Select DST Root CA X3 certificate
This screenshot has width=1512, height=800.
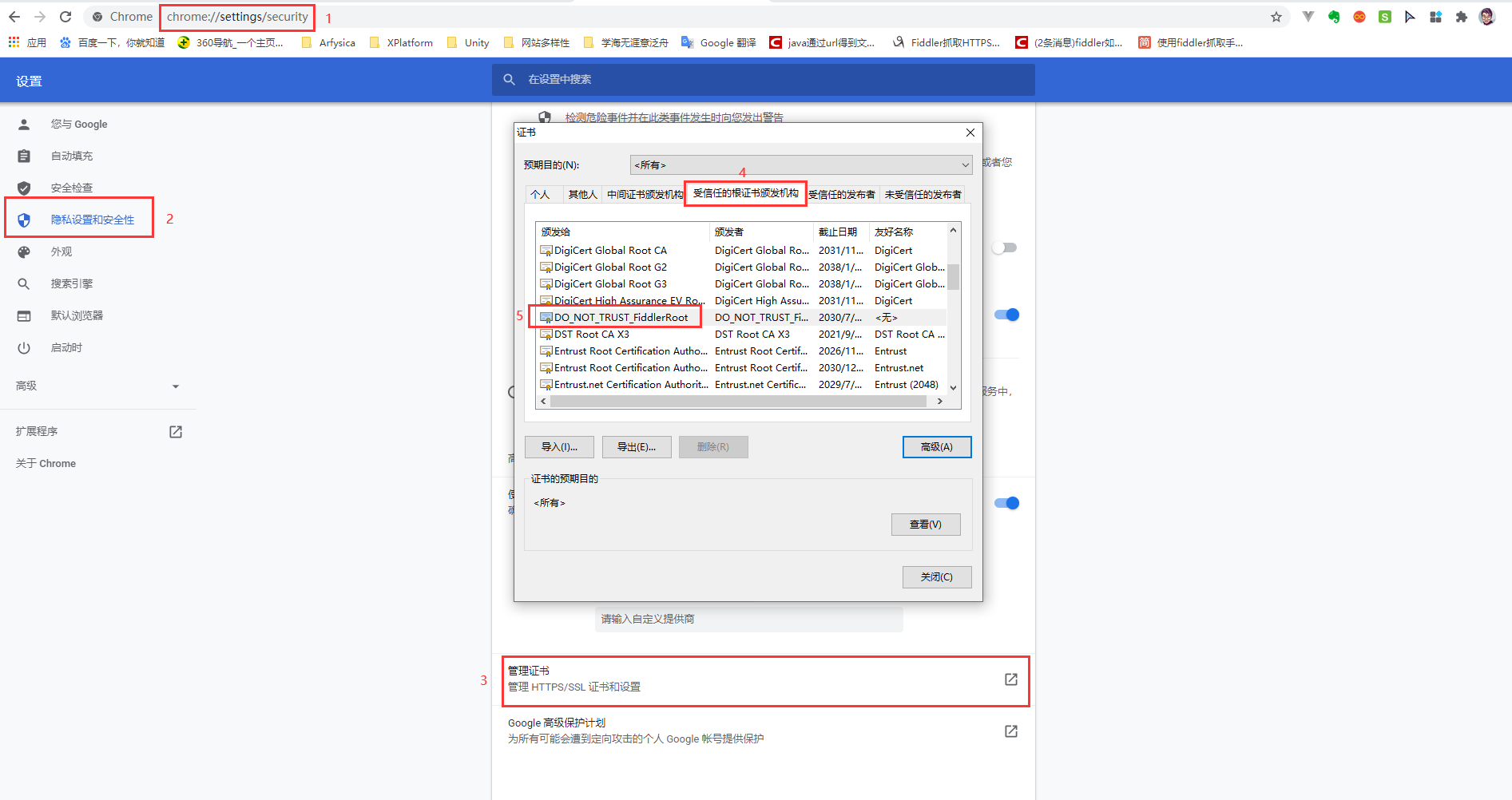pyautogui.click(x=591, y=334)
